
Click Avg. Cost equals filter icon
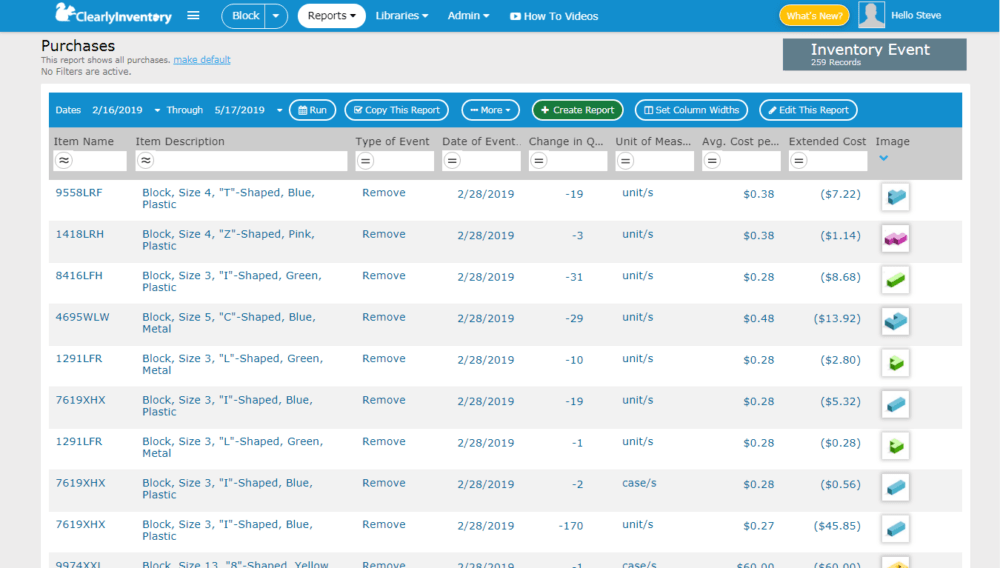point(712,161)
